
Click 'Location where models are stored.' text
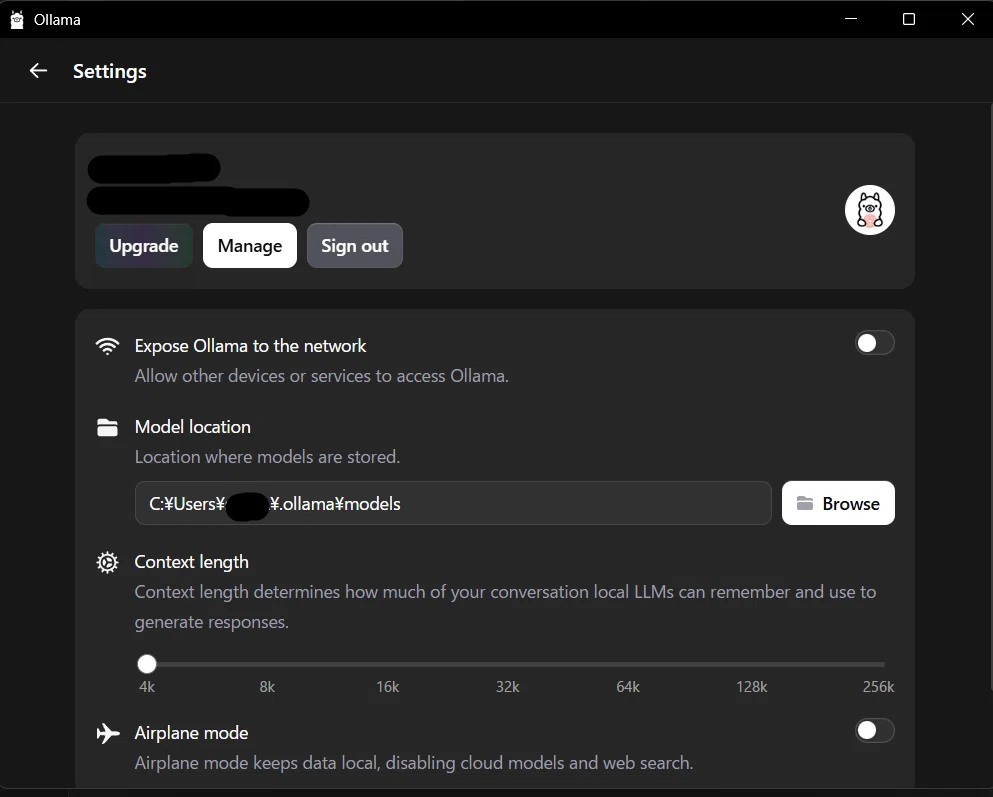tap(267, 457)
